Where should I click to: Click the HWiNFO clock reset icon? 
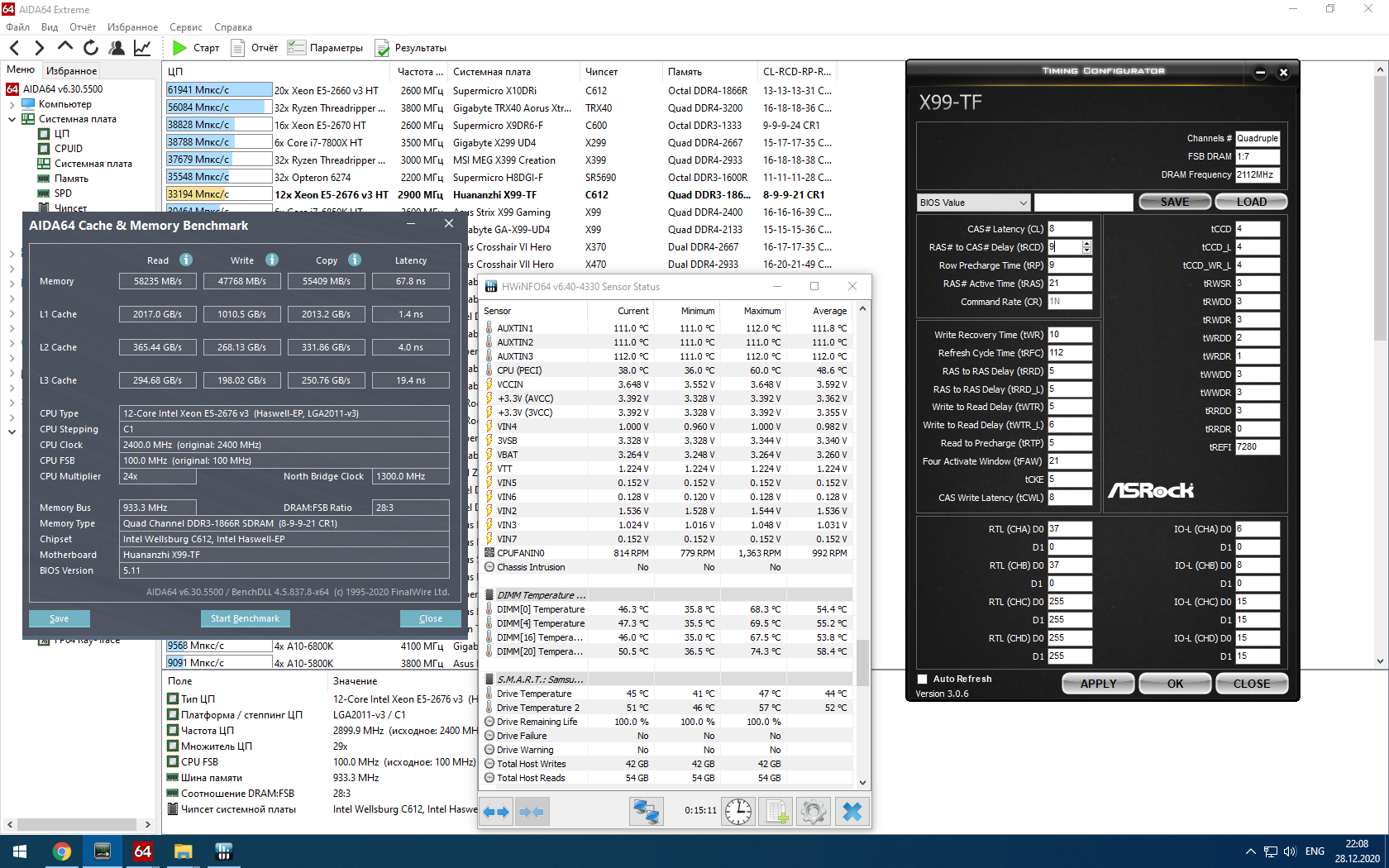pos(738,812)
